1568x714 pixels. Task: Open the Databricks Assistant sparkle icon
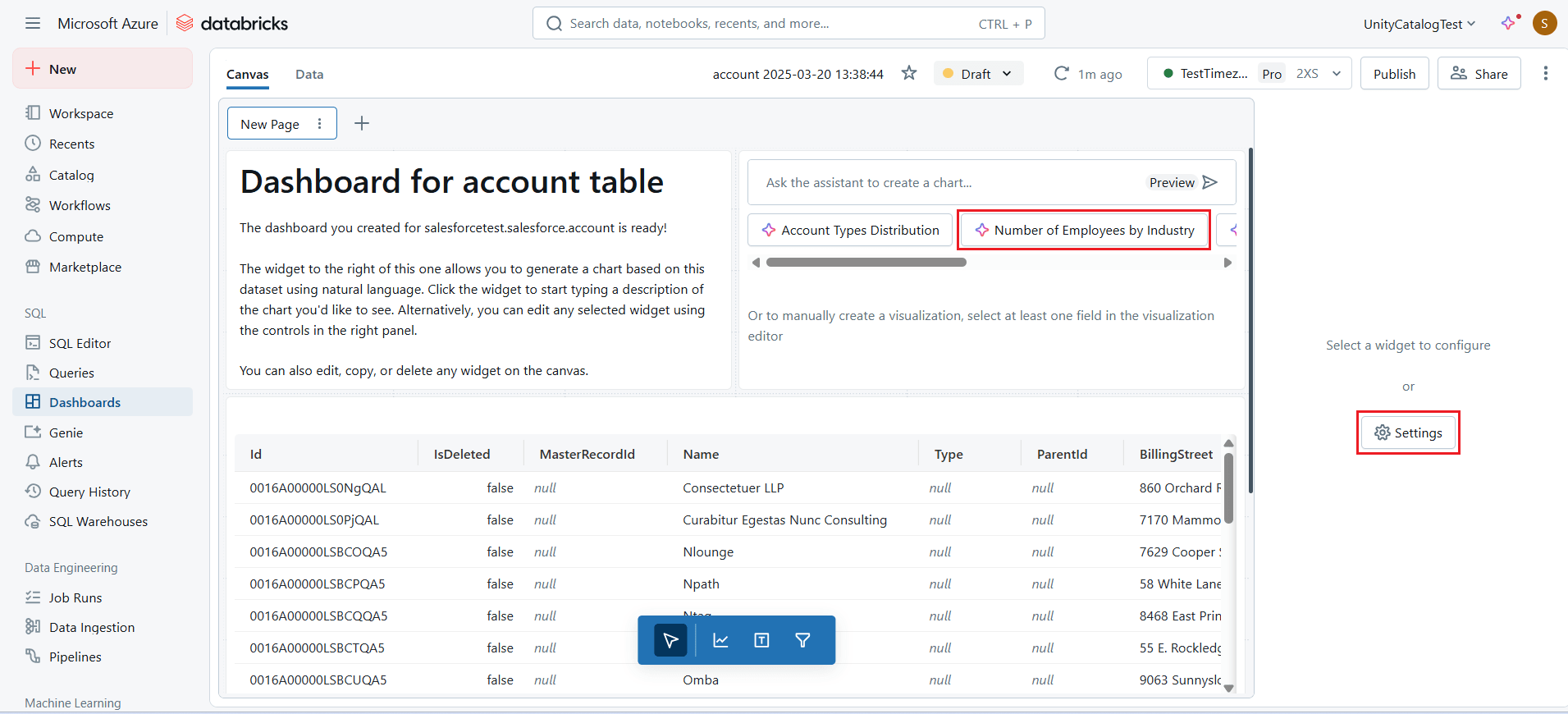1508,23
